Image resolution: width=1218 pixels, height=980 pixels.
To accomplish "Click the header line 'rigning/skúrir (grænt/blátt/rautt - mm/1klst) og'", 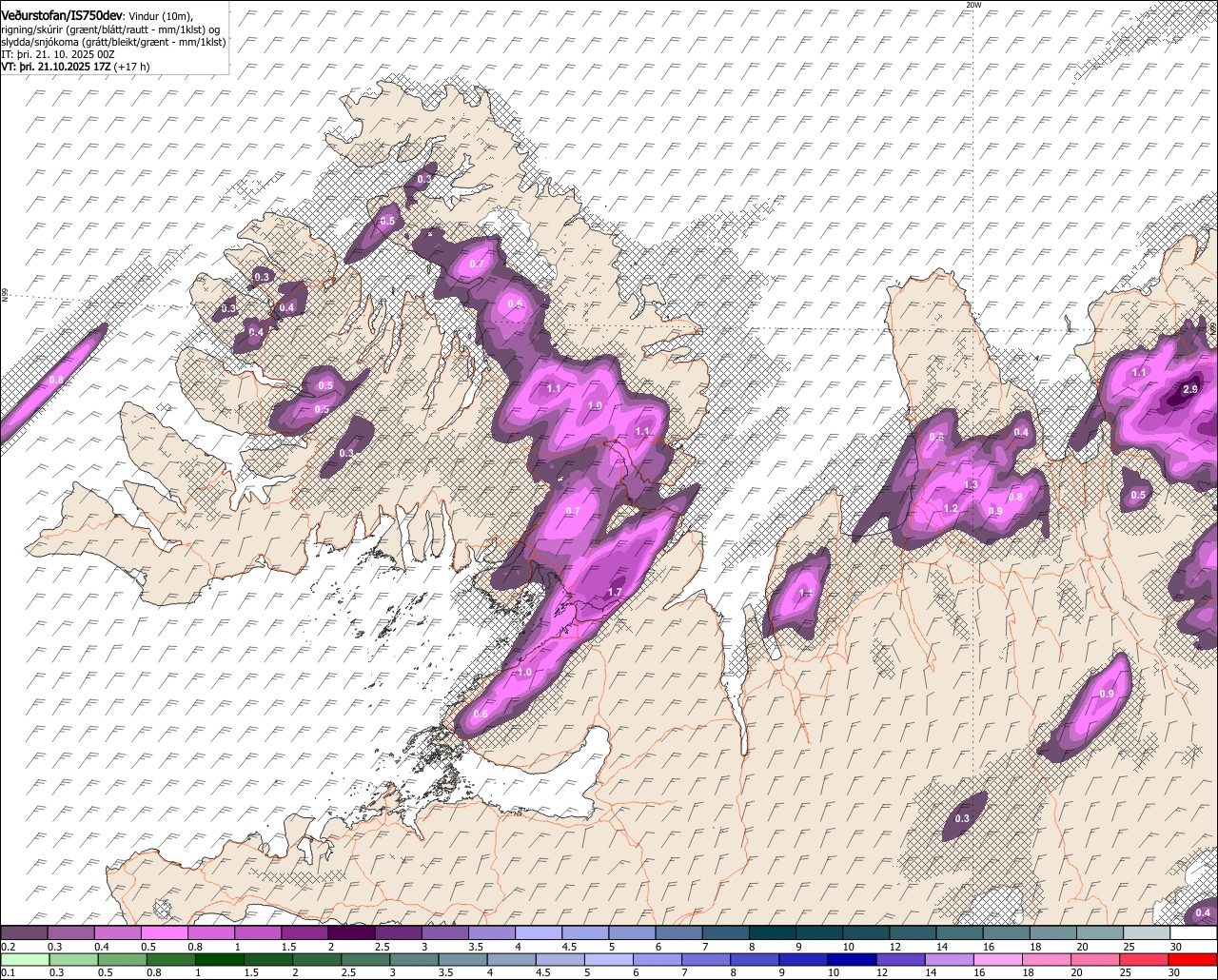I will (111, 29).
